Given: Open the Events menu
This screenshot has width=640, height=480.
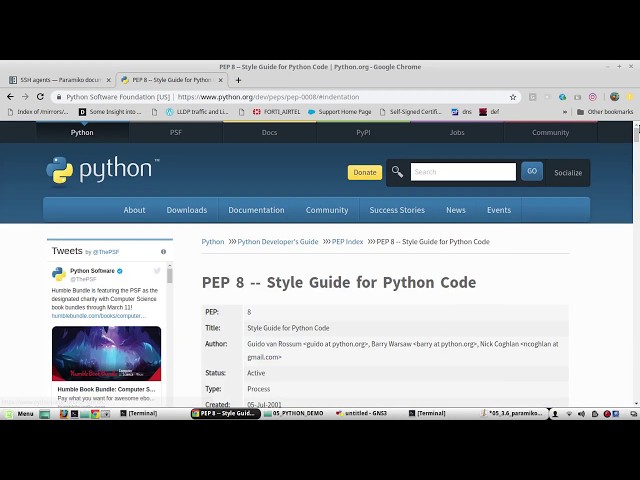Looking at the screenshot, I should [x=499, y=210].
